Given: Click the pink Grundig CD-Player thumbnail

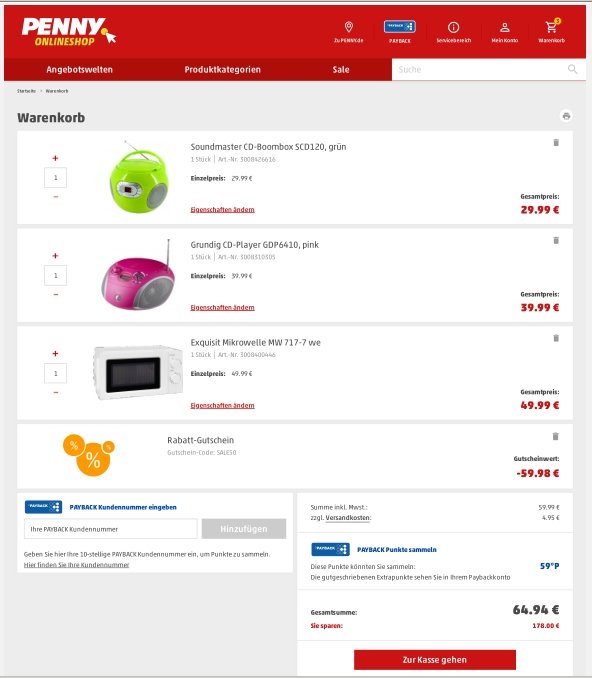Looking at the screenshot, I should pyautogui.click(x=139, y=275).
